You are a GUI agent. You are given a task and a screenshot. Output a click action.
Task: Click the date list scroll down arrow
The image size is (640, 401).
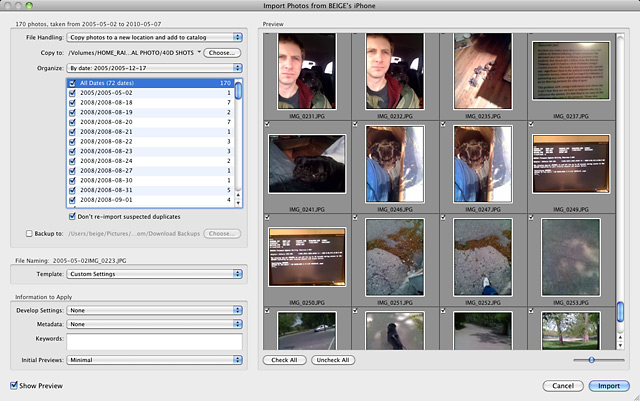[x=238, y=203]
